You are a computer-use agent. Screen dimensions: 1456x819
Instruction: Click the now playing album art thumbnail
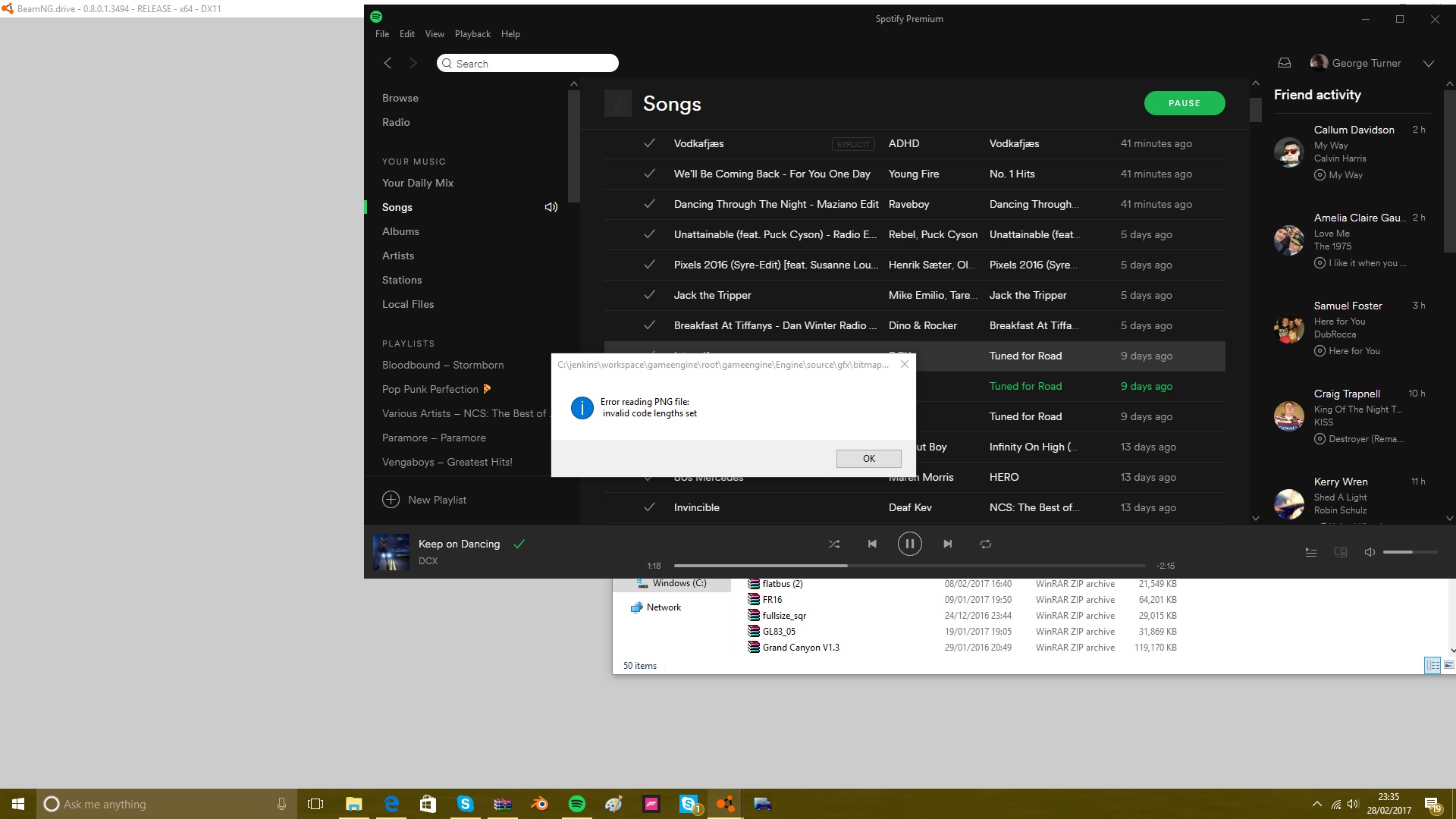point(391,552)
